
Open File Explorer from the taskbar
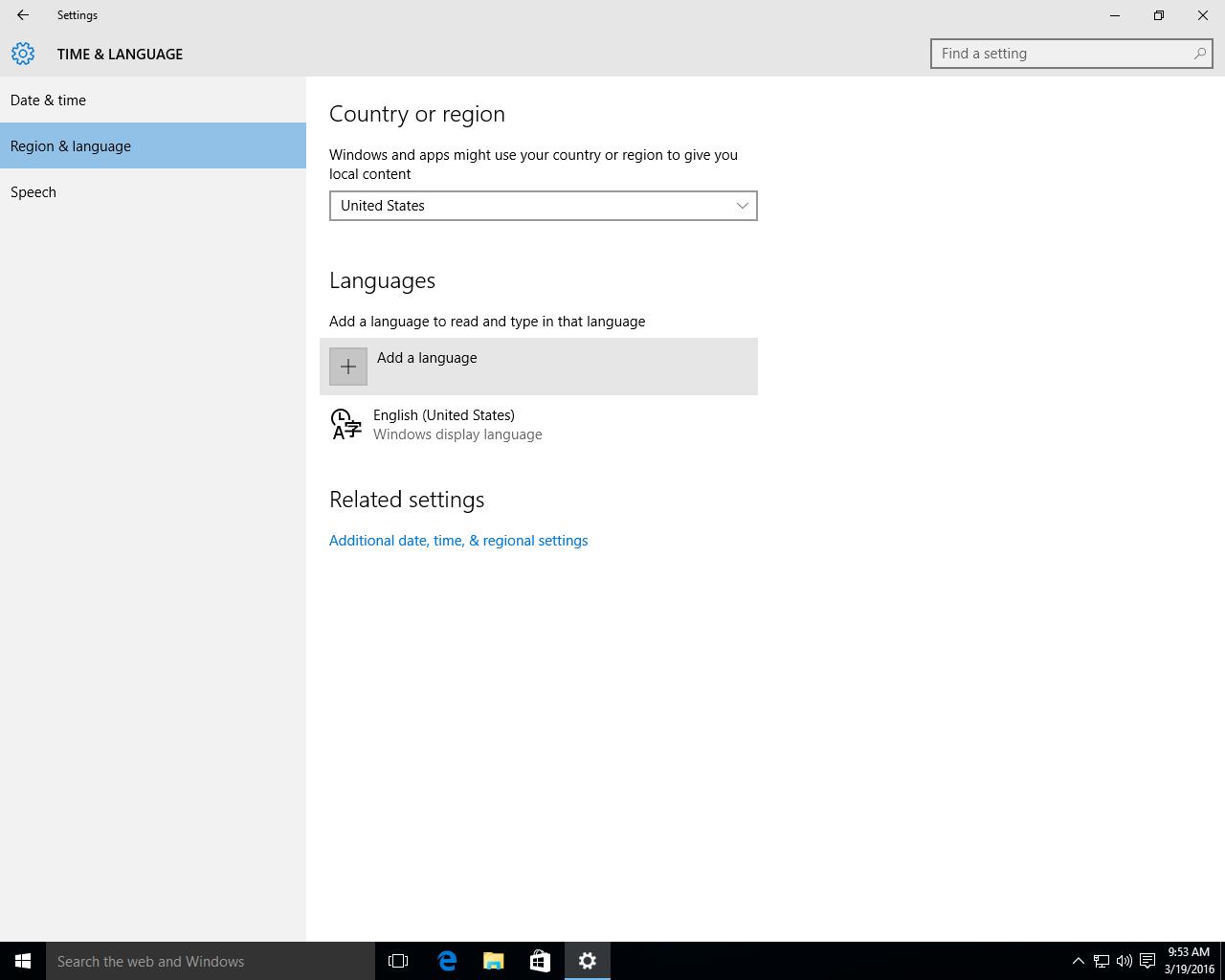pyautogui.click(x=494, y=961)
